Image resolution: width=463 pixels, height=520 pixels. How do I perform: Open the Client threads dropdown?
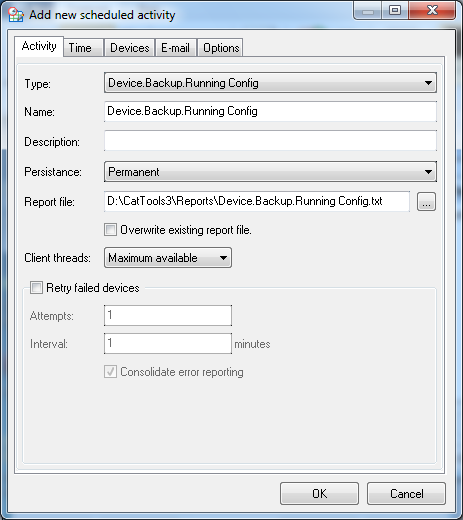pyautogui.click(x=168, y=258)
